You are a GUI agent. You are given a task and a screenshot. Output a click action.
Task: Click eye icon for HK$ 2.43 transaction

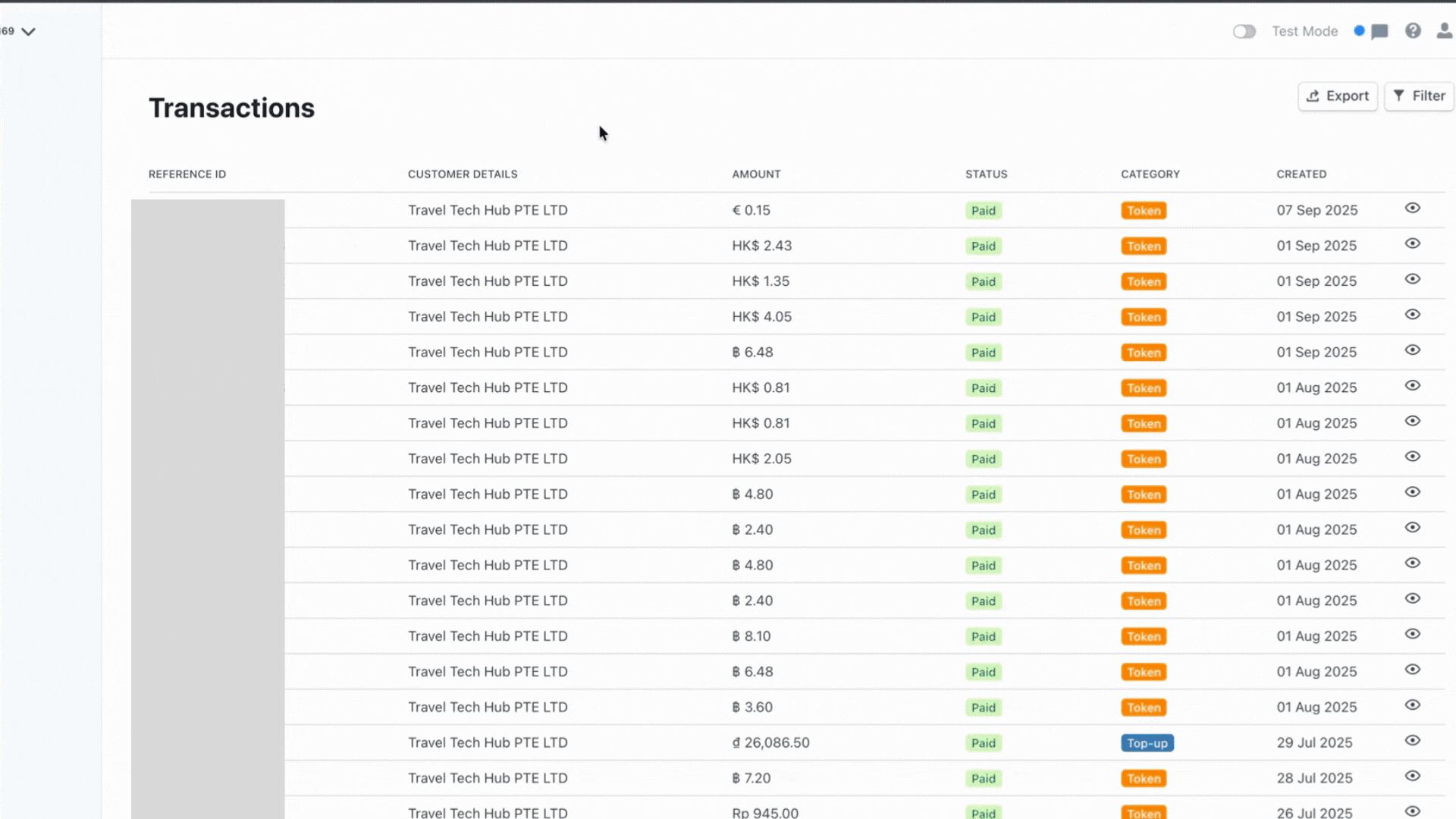point(1411,244)
